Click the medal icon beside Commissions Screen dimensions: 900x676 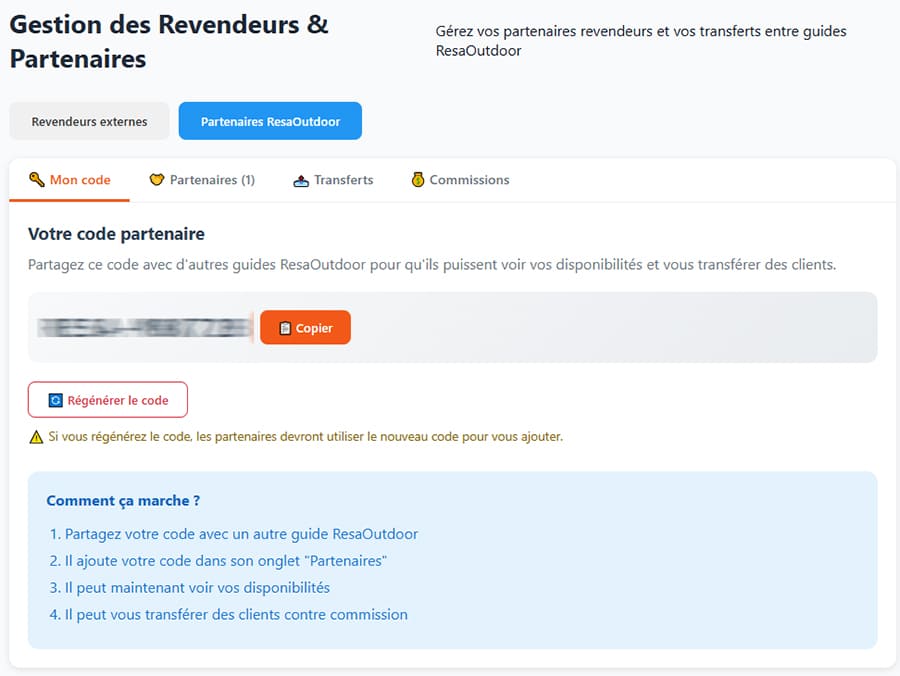419,180
